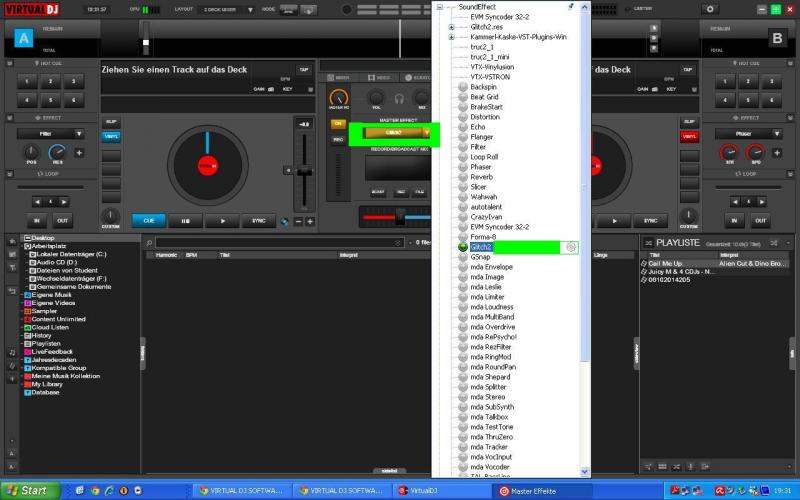Click the play button on deck A
This screenshot has width=800, height=500.
coord(222,221)
